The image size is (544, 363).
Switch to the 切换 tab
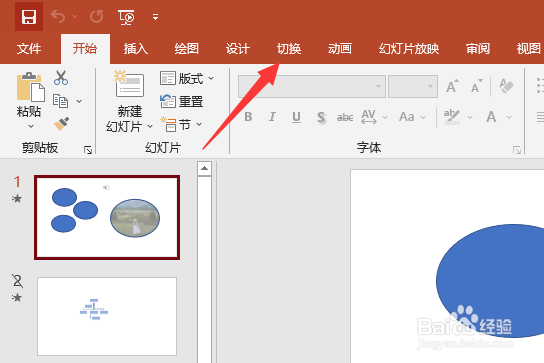289,49
